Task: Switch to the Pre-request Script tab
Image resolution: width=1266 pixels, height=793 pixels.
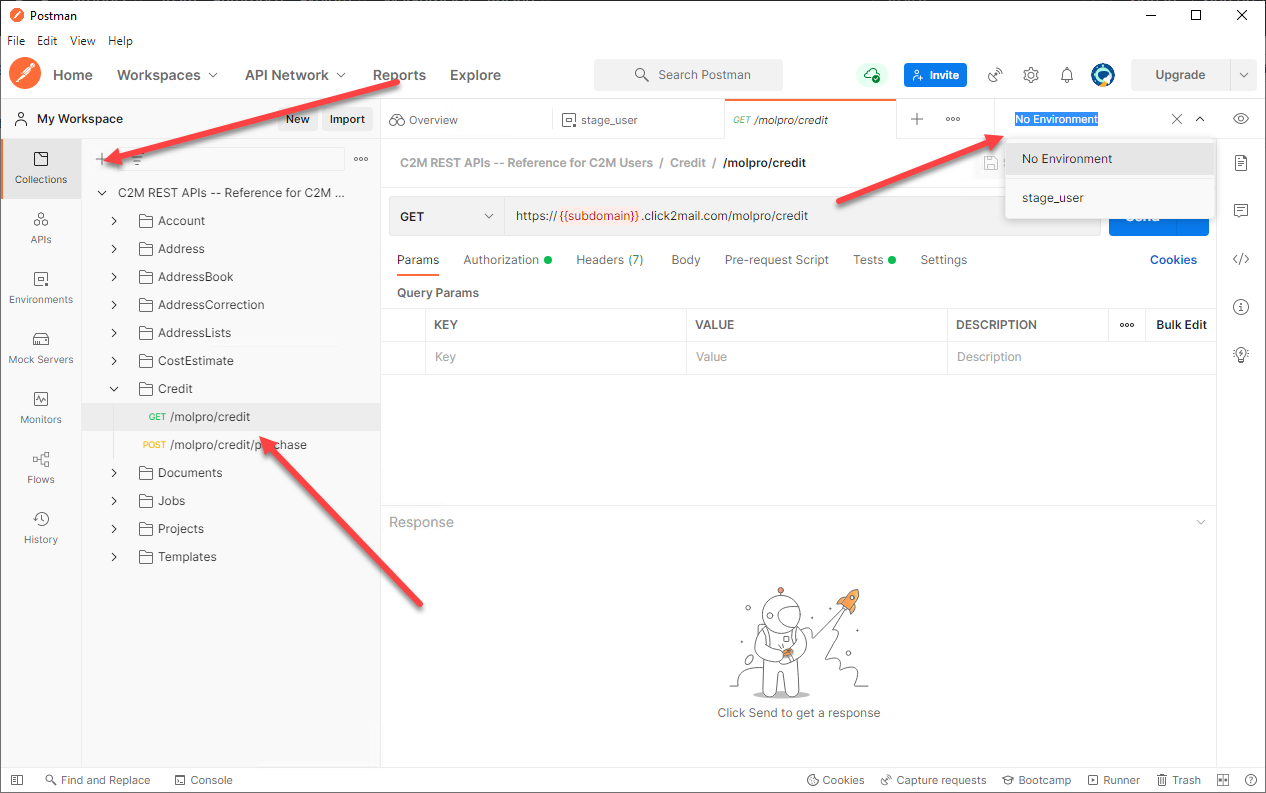Action: click(x=776, y=260)
